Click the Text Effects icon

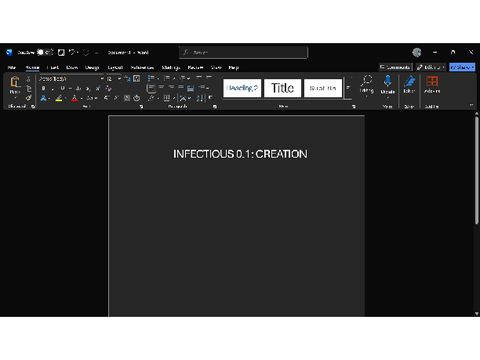(44, 98)
